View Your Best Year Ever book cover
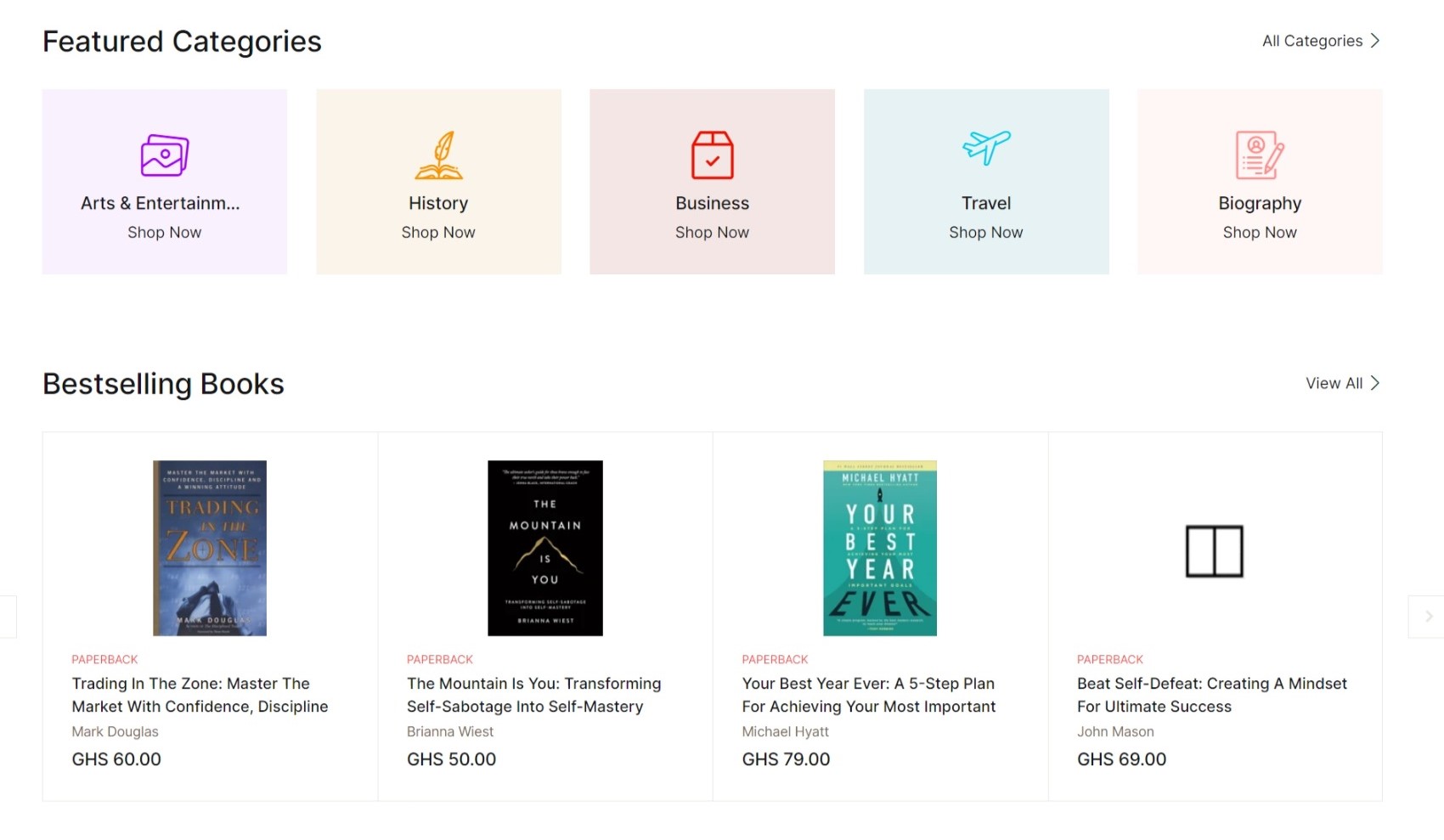The height and width of the screenshot is (840, 1444). tap(880, 548)
